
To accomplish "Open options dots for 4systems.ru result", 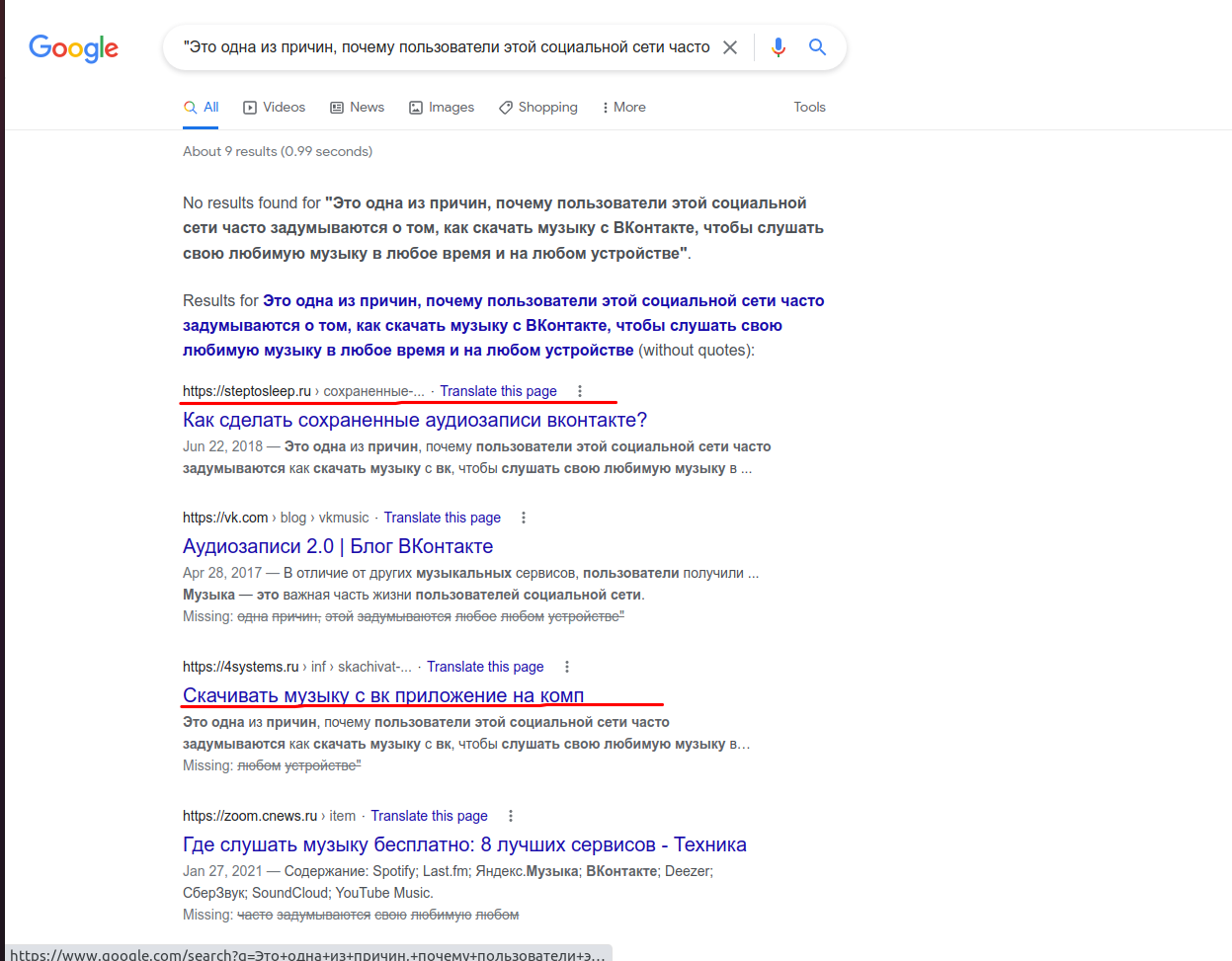I will (x=567, y=667).
